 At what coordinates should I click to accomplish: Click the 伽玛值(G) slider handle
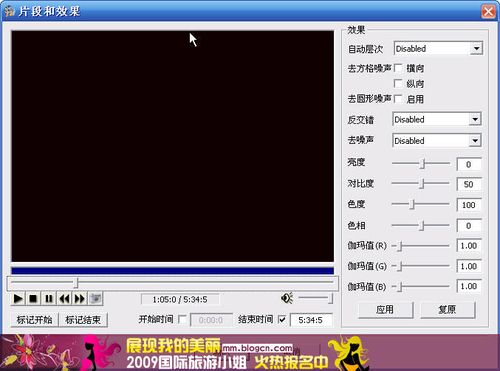400,266
